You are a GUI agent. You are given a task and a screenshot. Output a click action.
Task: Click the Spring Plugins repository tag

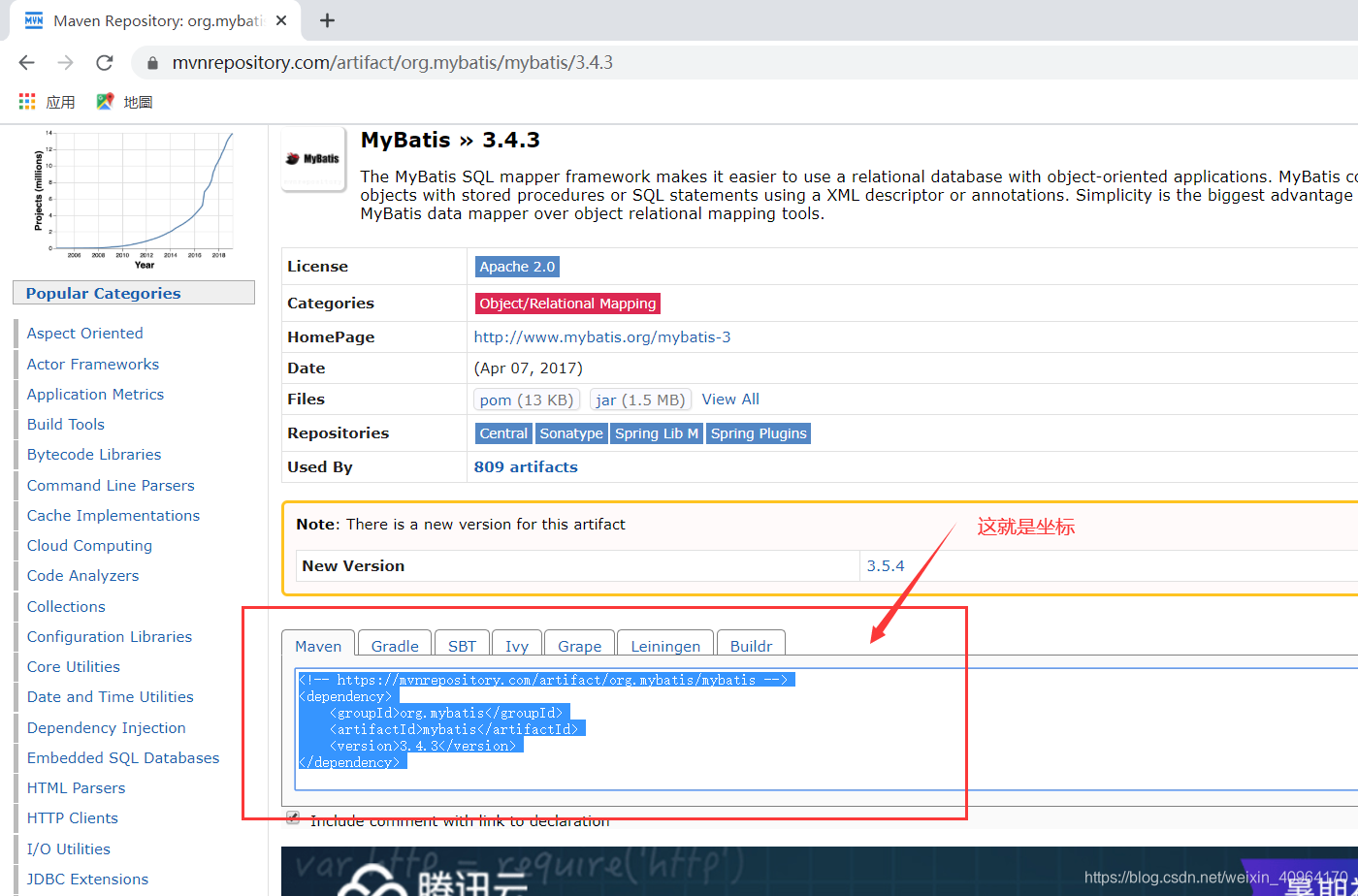coord(759,433)
